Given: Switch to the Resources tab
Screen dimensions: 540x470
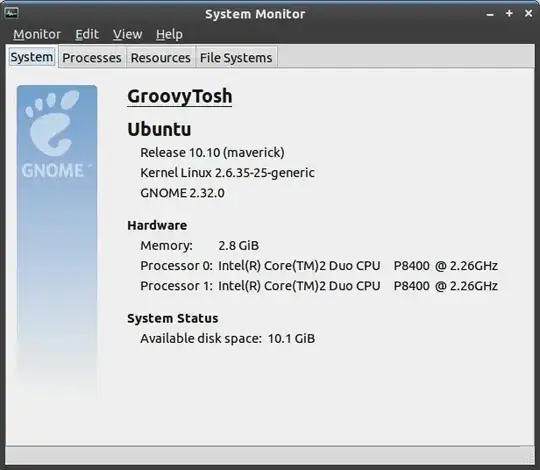Looking at the screenshot, I should point(161,58).
